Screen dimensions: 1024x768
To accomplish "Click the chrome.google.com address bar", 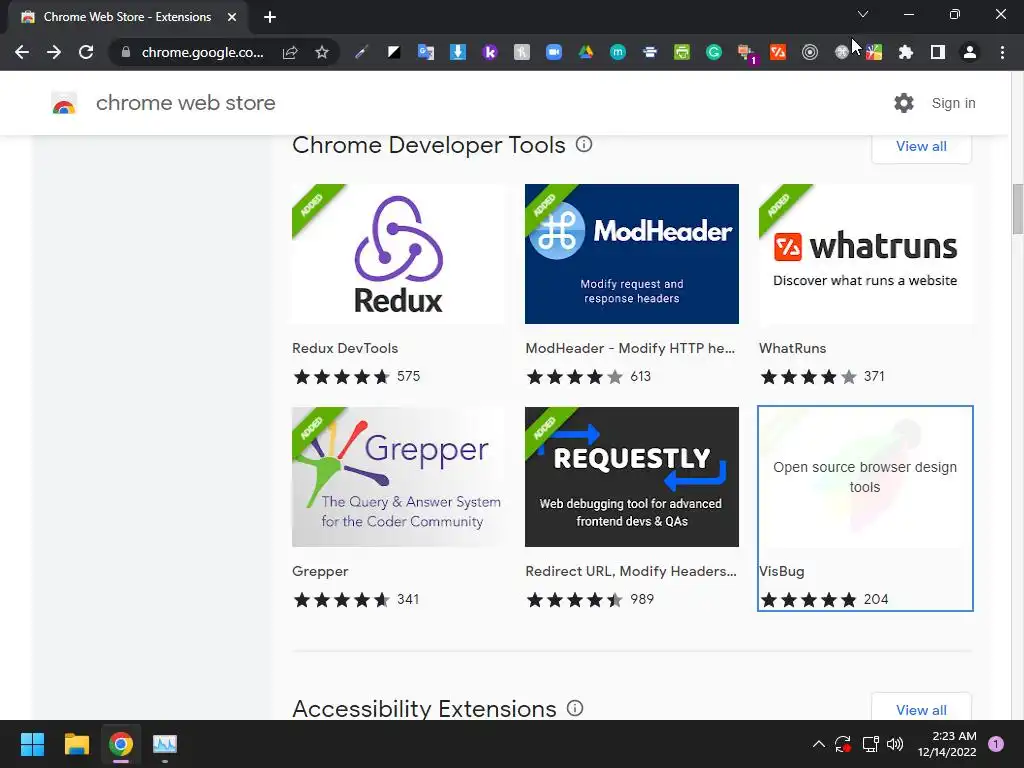I will pyautogui.click(x=202, y=52).
